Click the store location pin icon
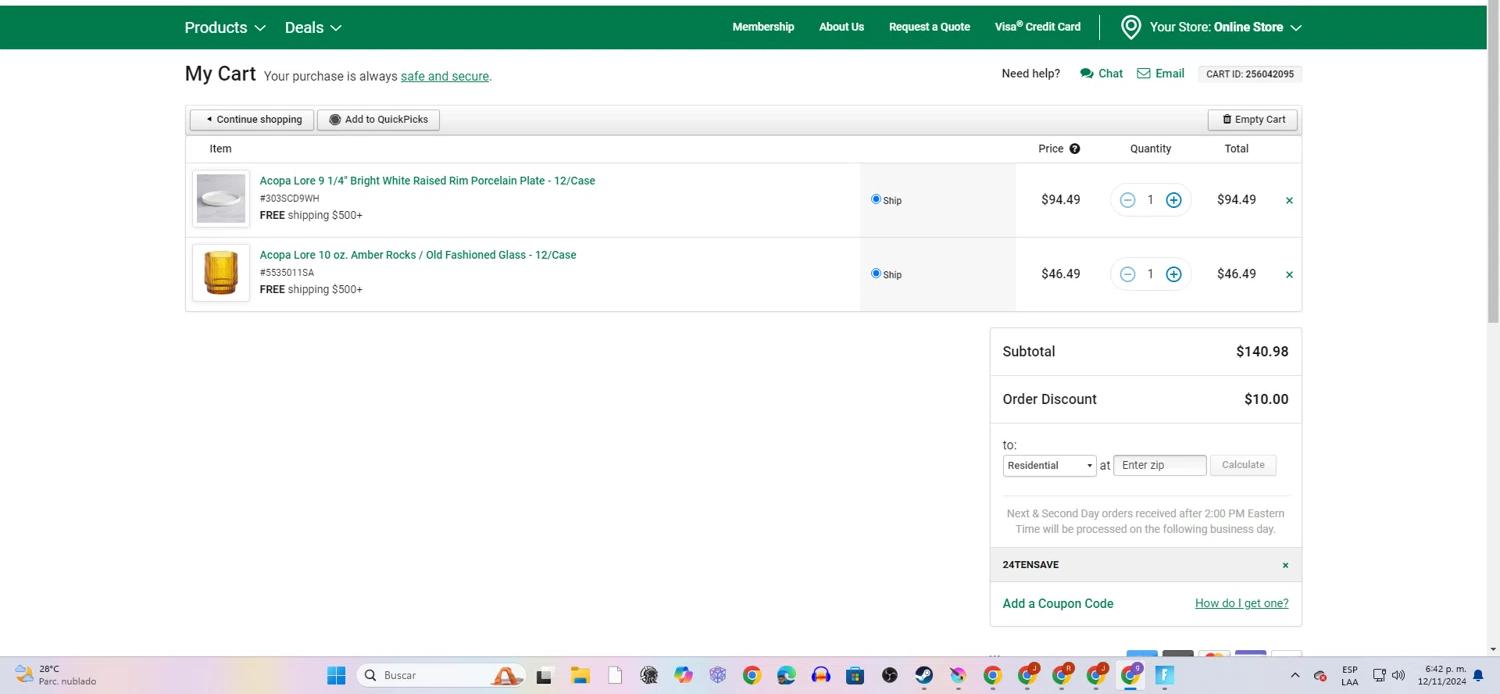Viewport: 1500px width, 694px height. [x=1131, y=27]
